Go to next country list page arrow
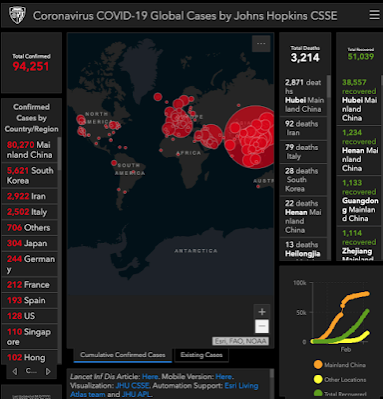The width and height of the screenshot is (383, 399). tap(48, 371)
